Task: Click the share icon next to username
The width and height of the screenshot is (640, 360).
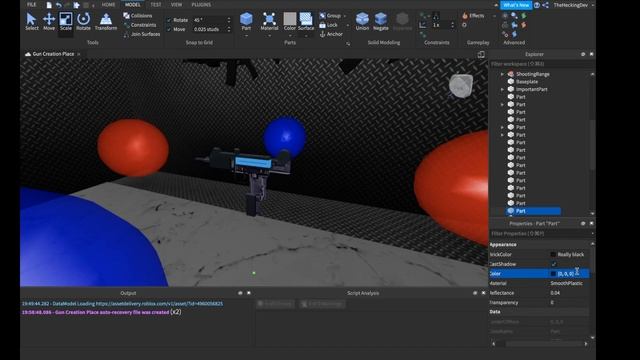Action: click(x=545, y=5)
